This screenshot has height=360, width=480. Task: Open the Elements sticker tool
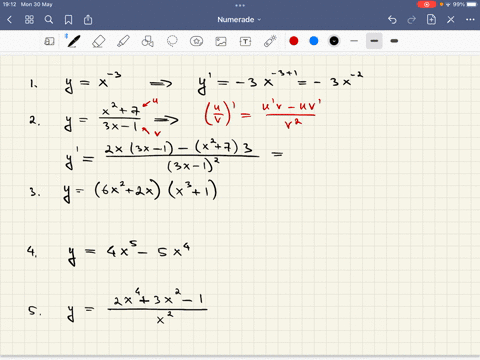196,41
